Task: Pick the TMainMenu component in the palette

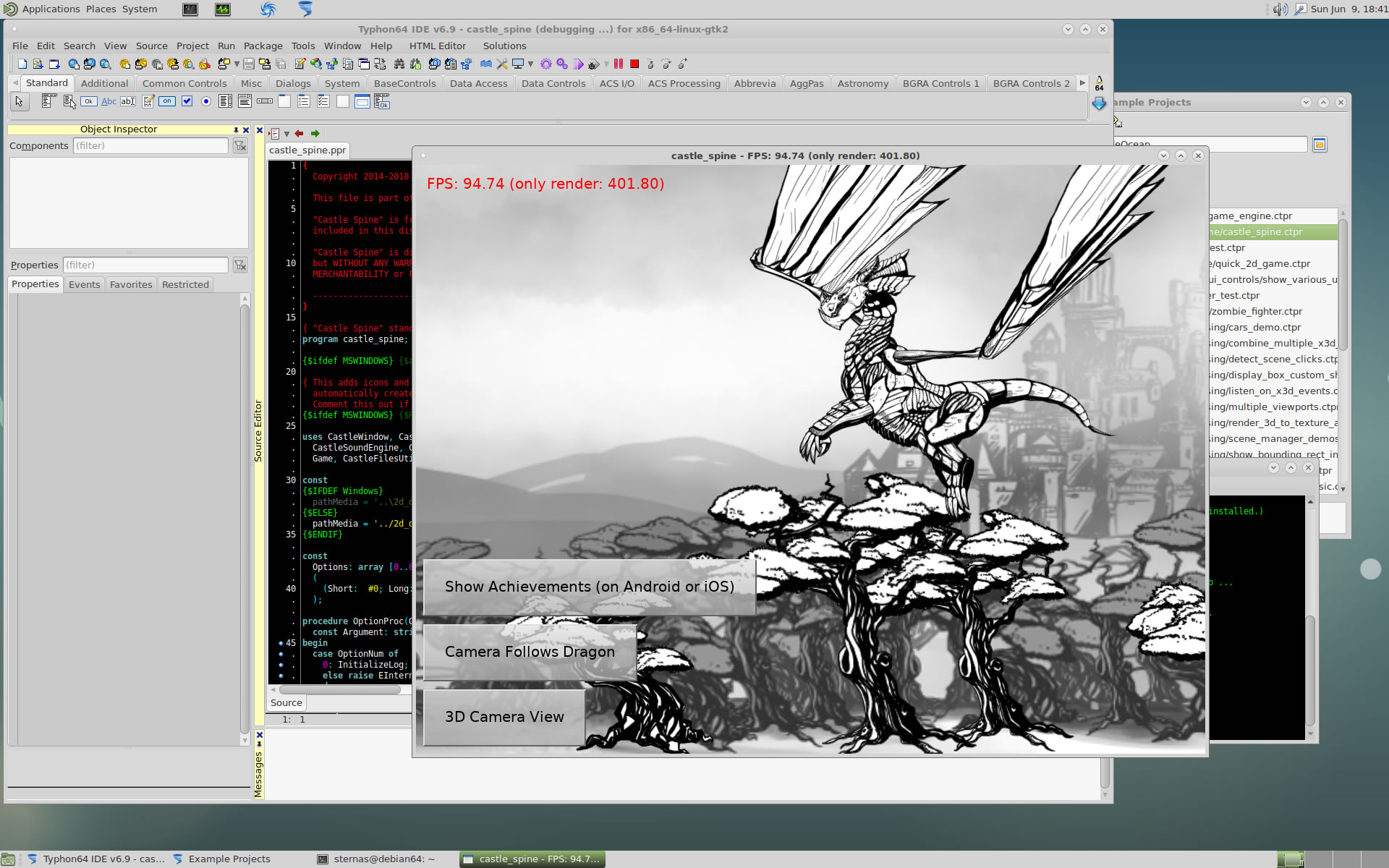Action: coord(48,101)
